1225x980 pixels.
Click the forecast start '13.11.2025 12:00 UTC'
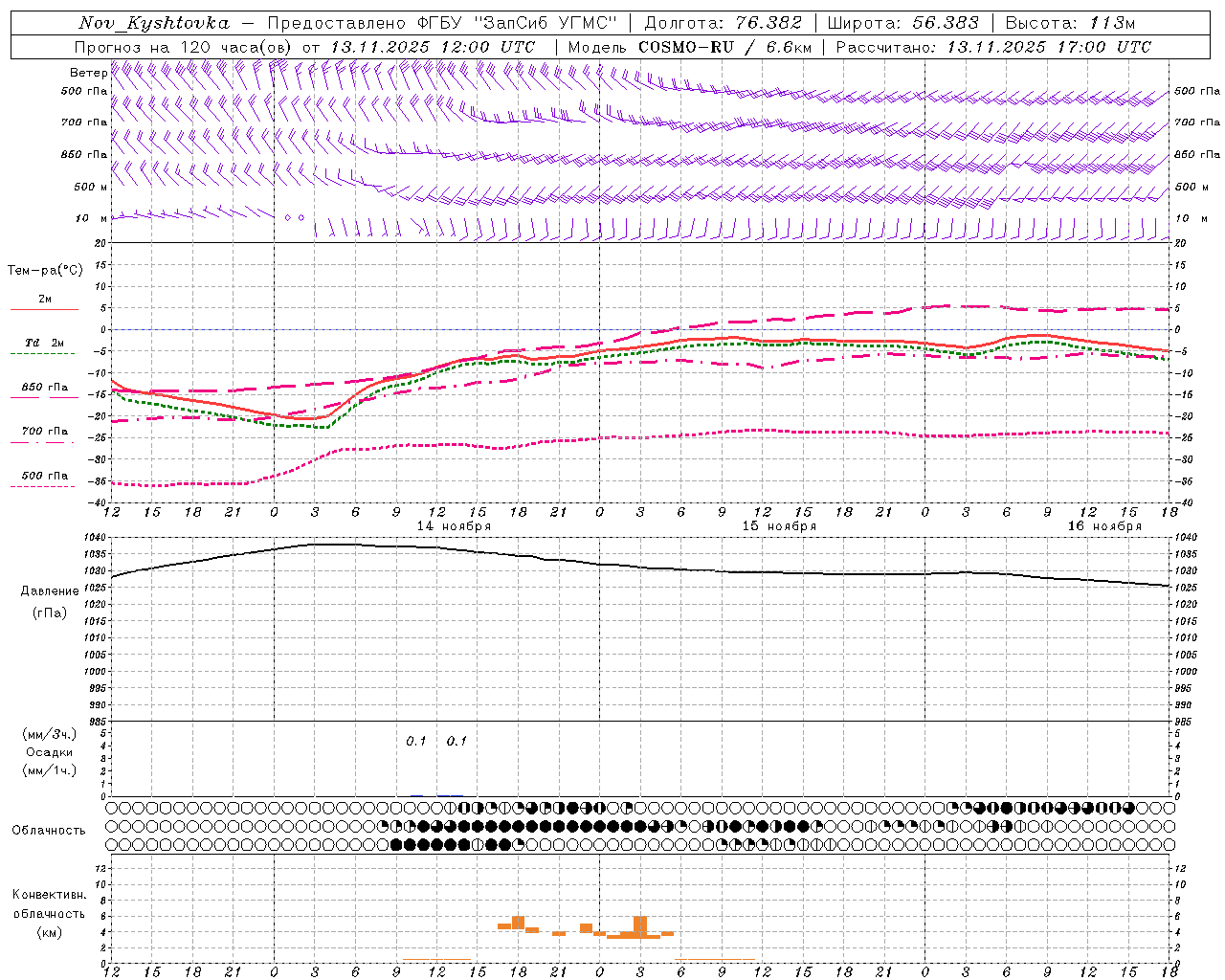tap(433, 47)
